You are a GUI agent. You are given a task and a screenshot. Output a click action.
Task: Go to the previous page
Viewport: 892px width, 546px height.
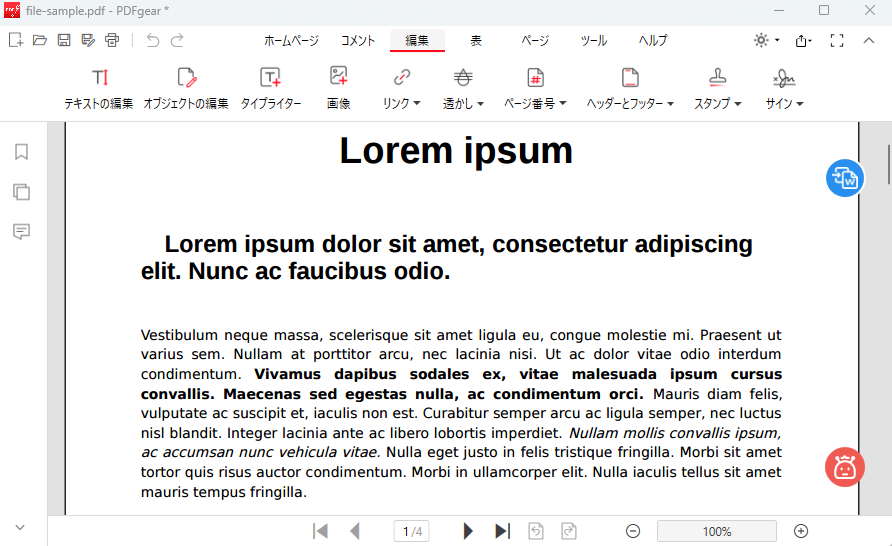355,531
